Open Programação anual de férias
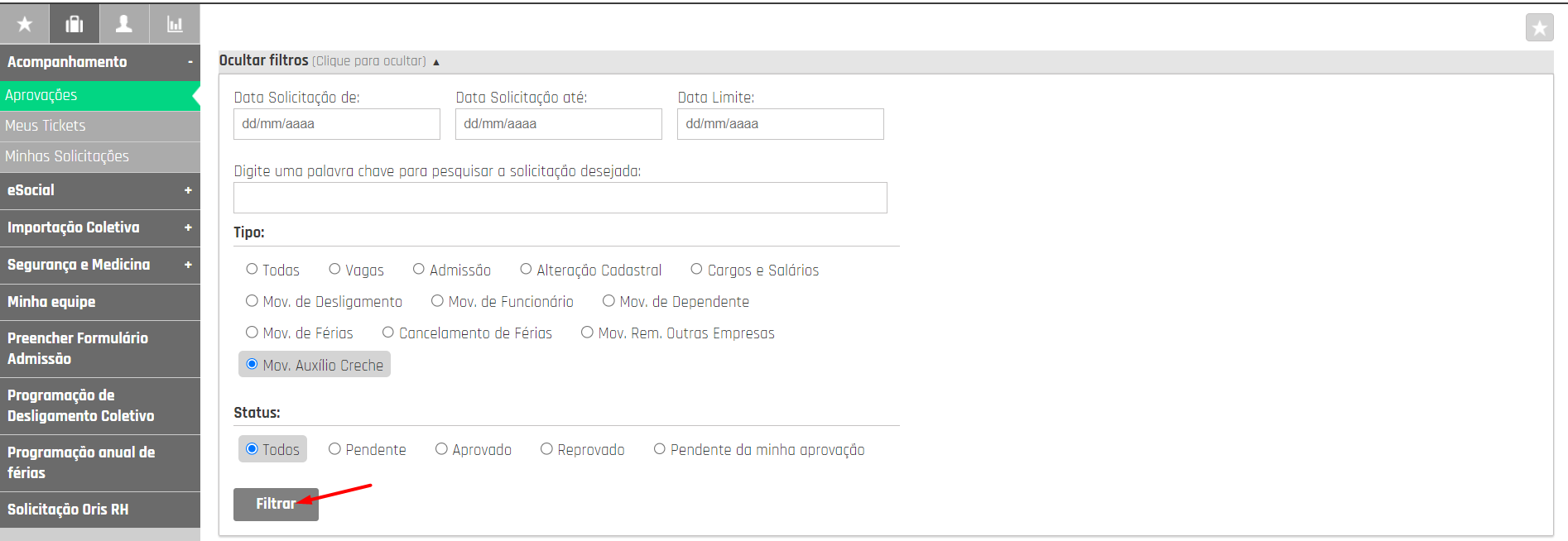Image resolution: width=1568 pixels, height=541 pixels. 100,462
